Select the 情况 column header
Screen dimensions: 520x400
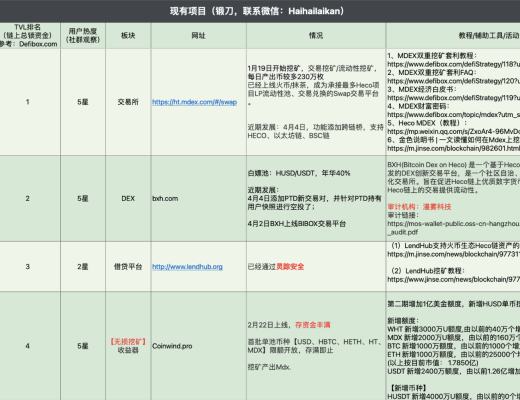[x=316, y=36]
